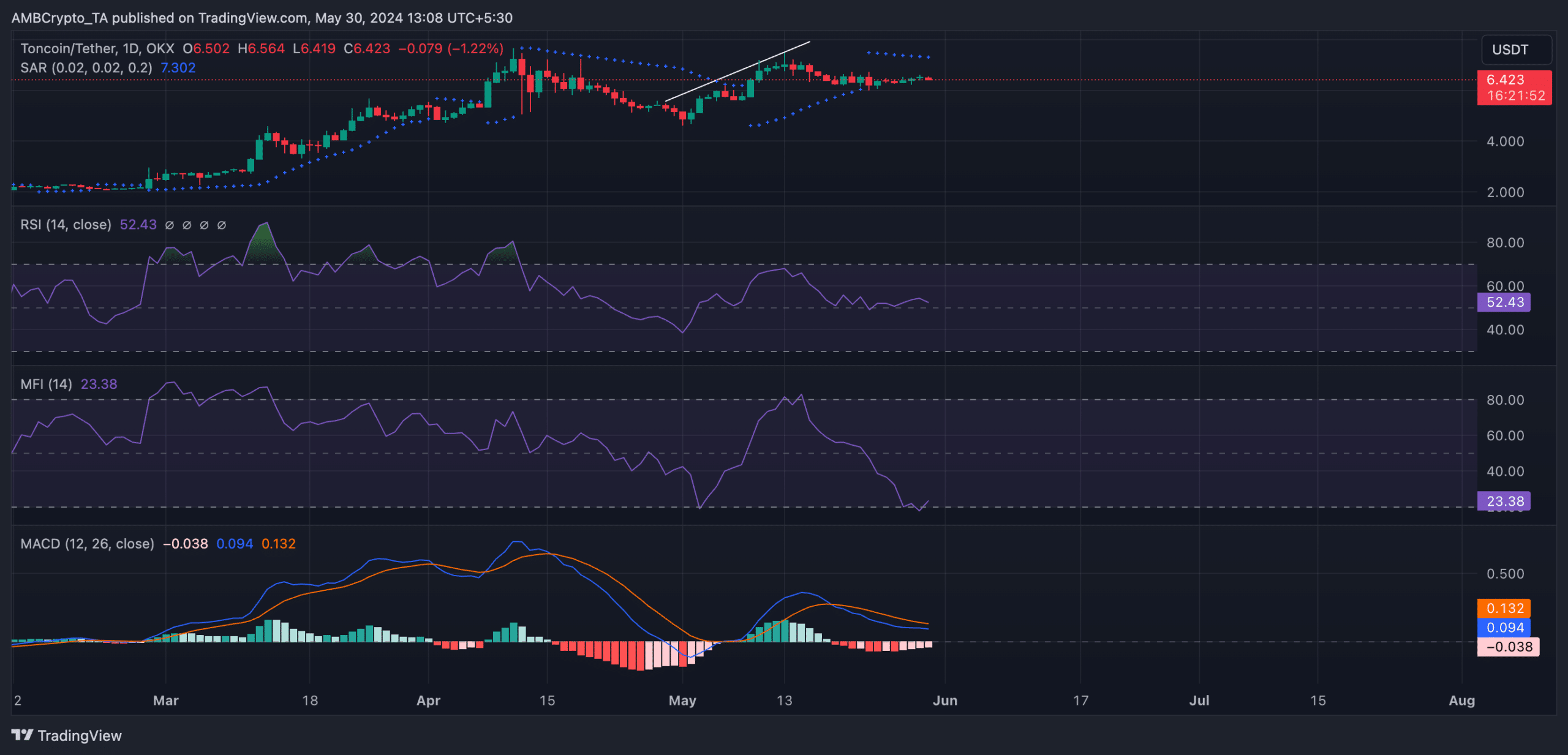Click the 13 date label on time axis

[784, 701]
